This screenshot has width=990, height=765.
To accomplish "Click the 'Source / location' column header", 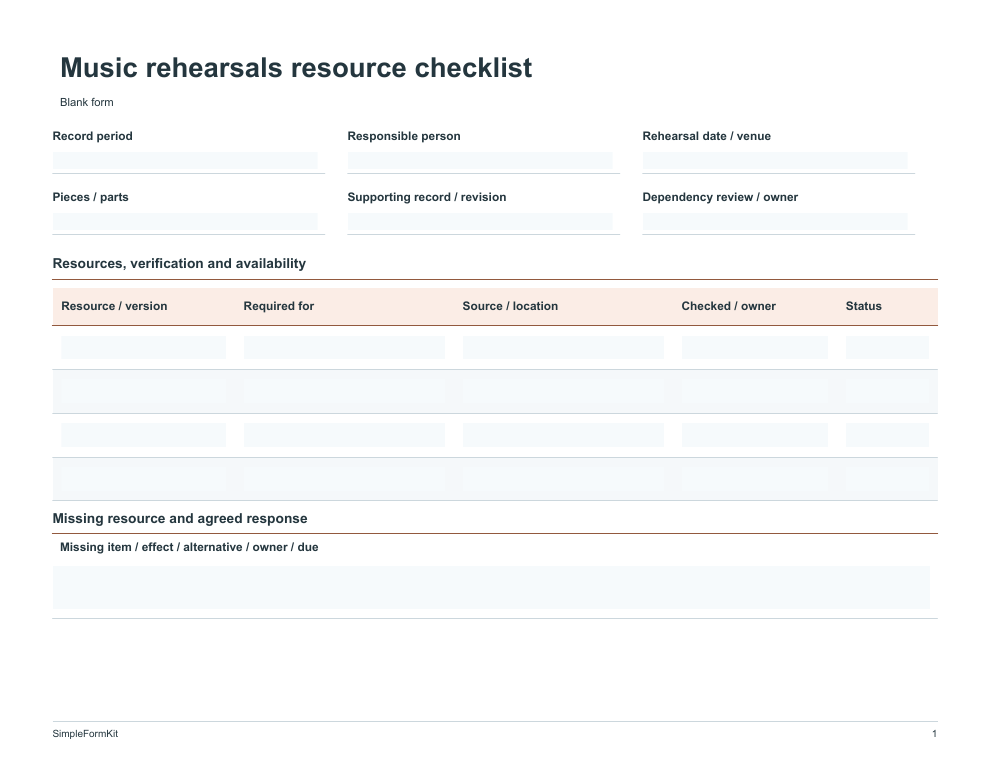I will pos(510,306).
